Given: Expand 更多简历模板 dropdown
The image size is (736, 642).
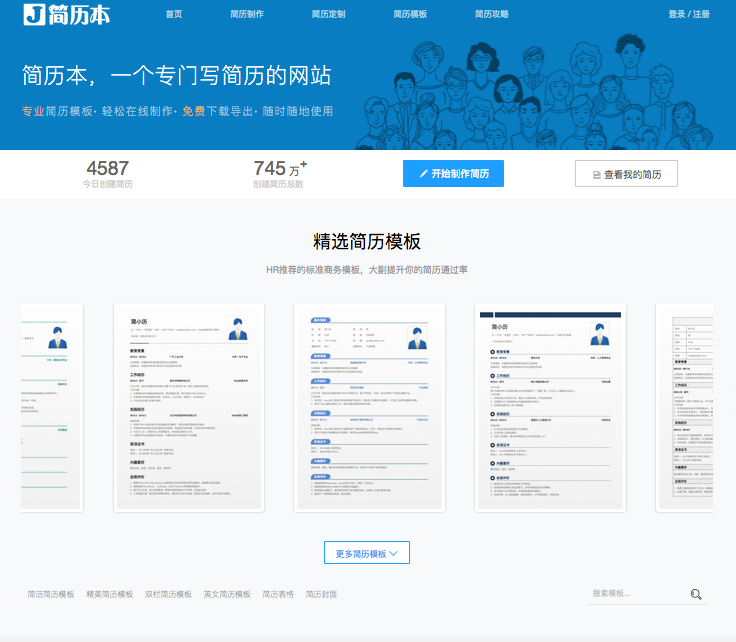Looking at the screenshot, I should tap(367, 553).
